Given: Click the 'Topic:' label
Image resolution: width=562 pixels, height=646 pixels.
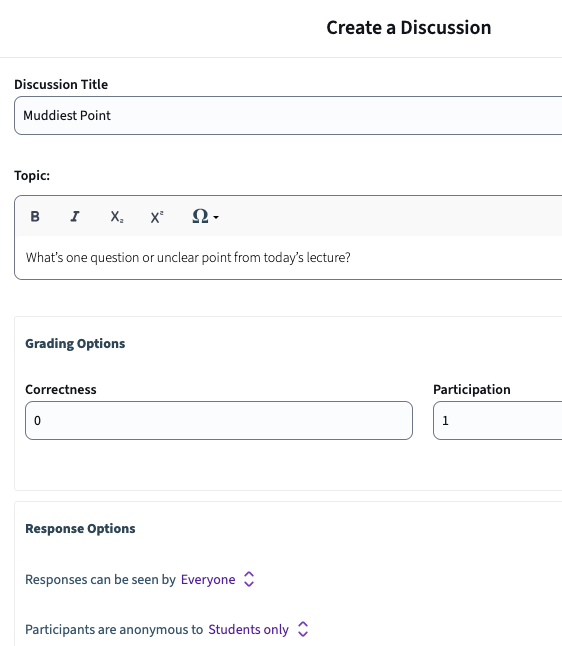Looking at the screenshot, I should pyautogui.click(x=32, y=176).
